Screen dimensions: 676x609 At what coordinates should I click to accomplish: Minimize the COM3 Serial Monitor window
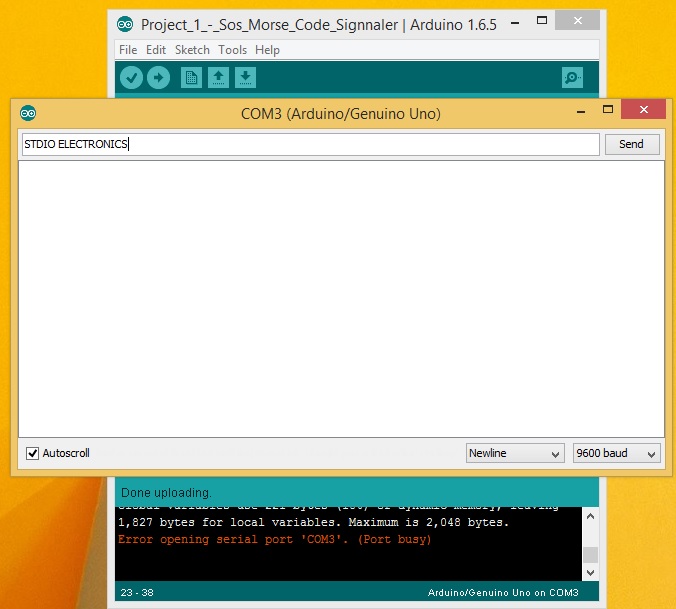(x=581, y=111)
